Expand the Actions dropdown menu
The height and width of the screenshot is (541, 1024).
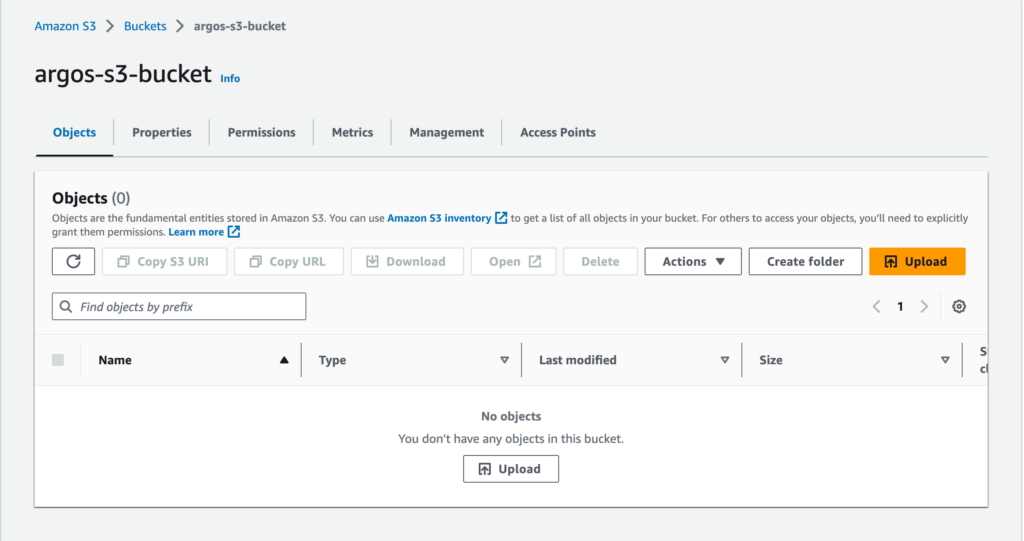[692, 262]
